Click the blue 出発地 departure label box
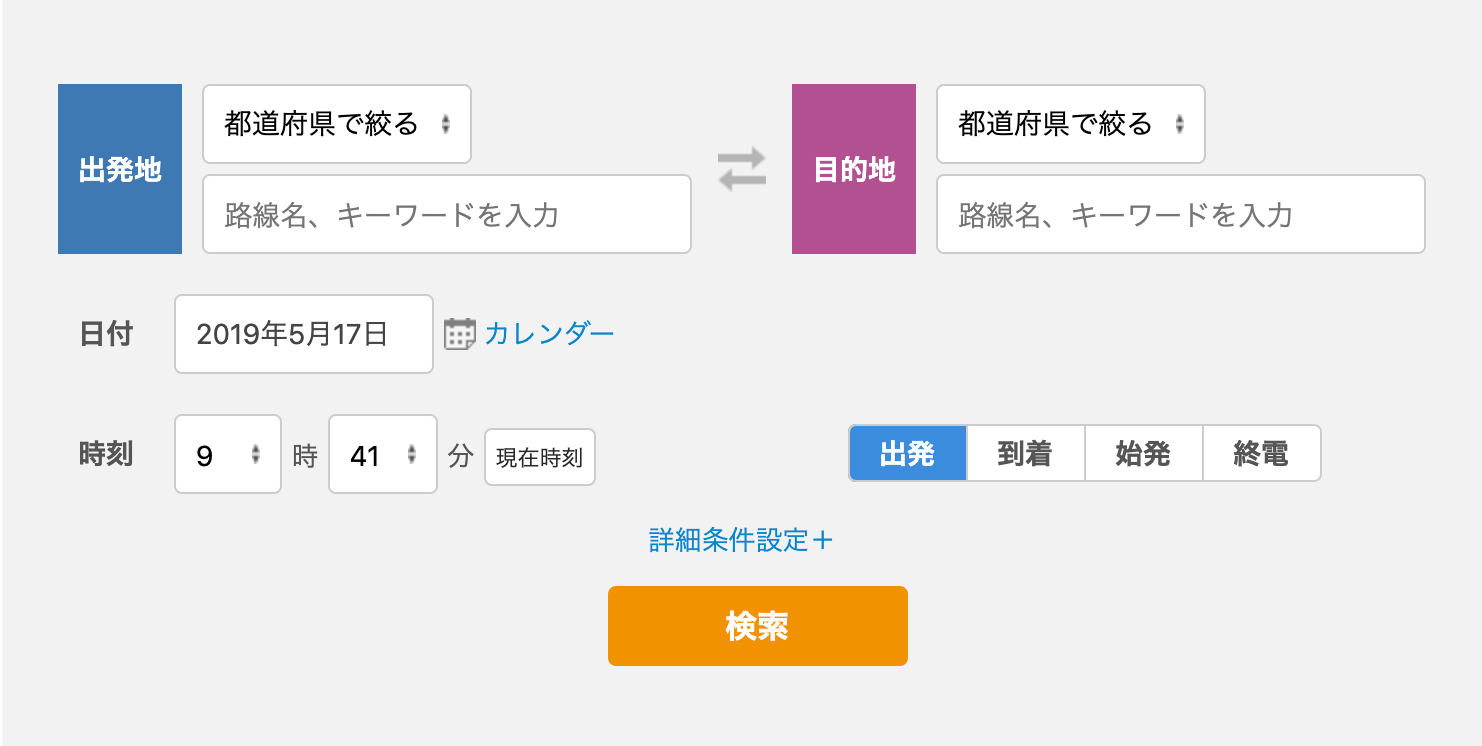The image size is (1482, 746). [119, 168]
